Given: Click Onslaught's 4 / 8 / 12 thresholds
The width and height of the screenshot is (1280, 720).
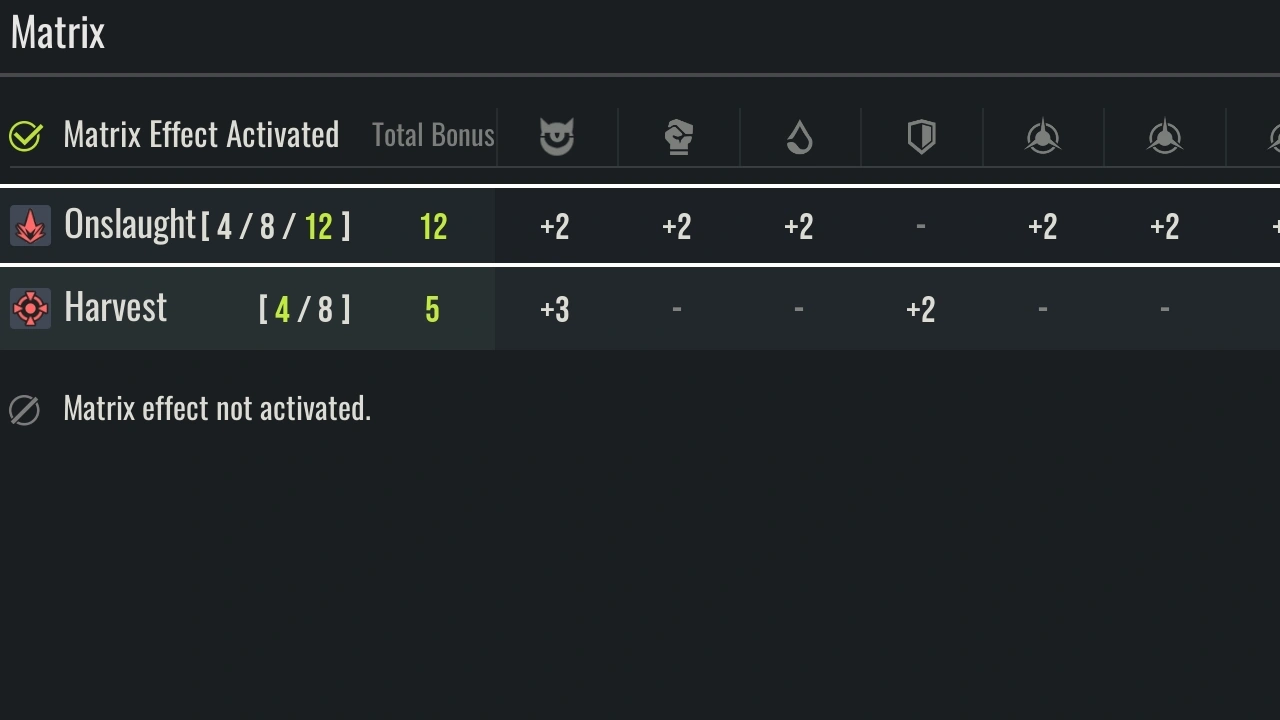Looking at the screenshot, I should tap(276, 227).
